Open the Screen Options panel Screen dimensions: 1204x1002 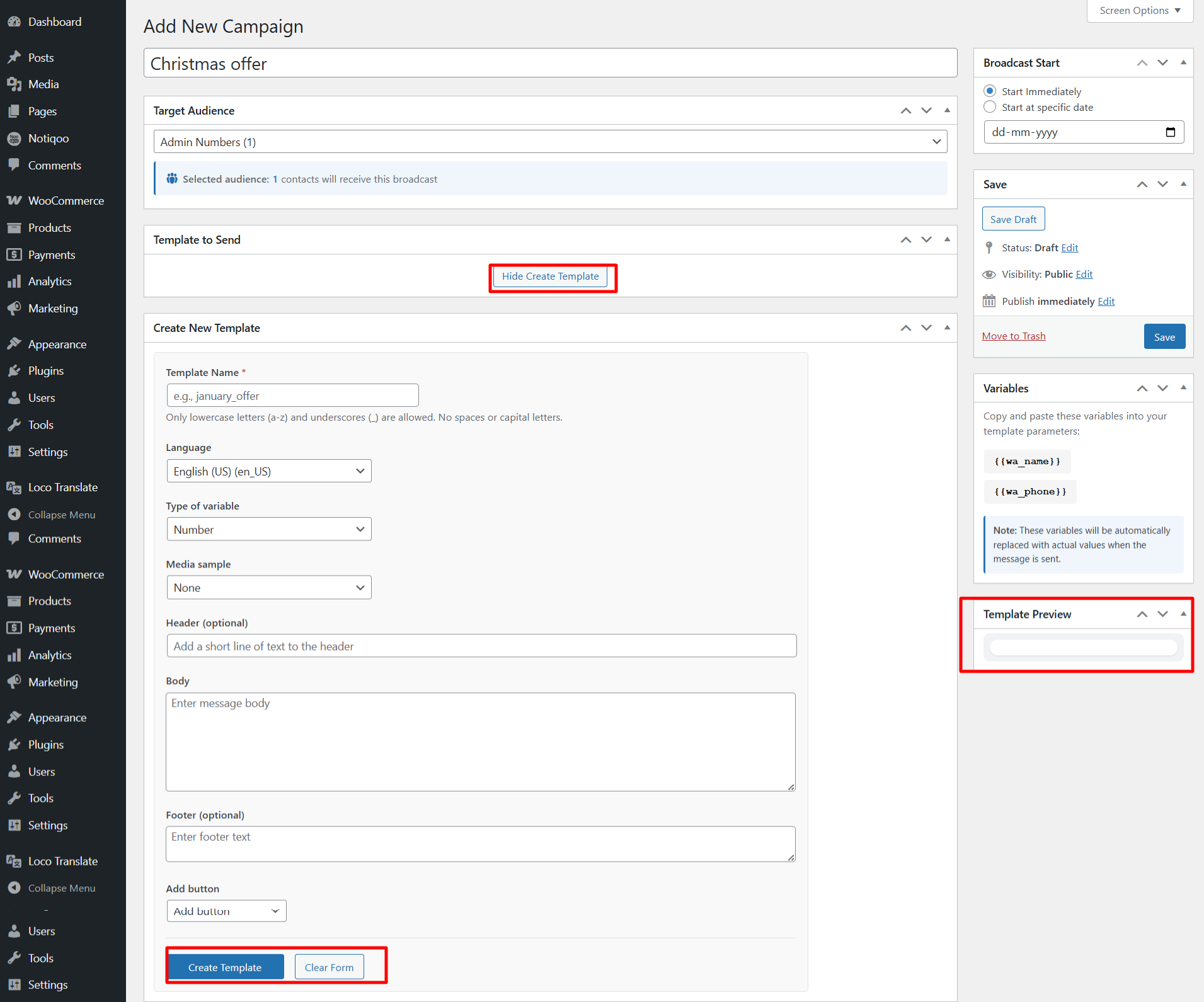point(1139,10)
